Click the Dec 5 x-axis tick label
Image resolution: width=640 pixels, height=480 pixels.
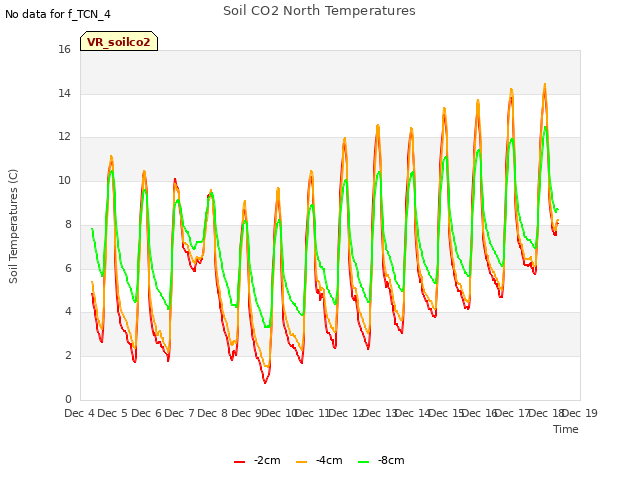[x=113, y=413]
